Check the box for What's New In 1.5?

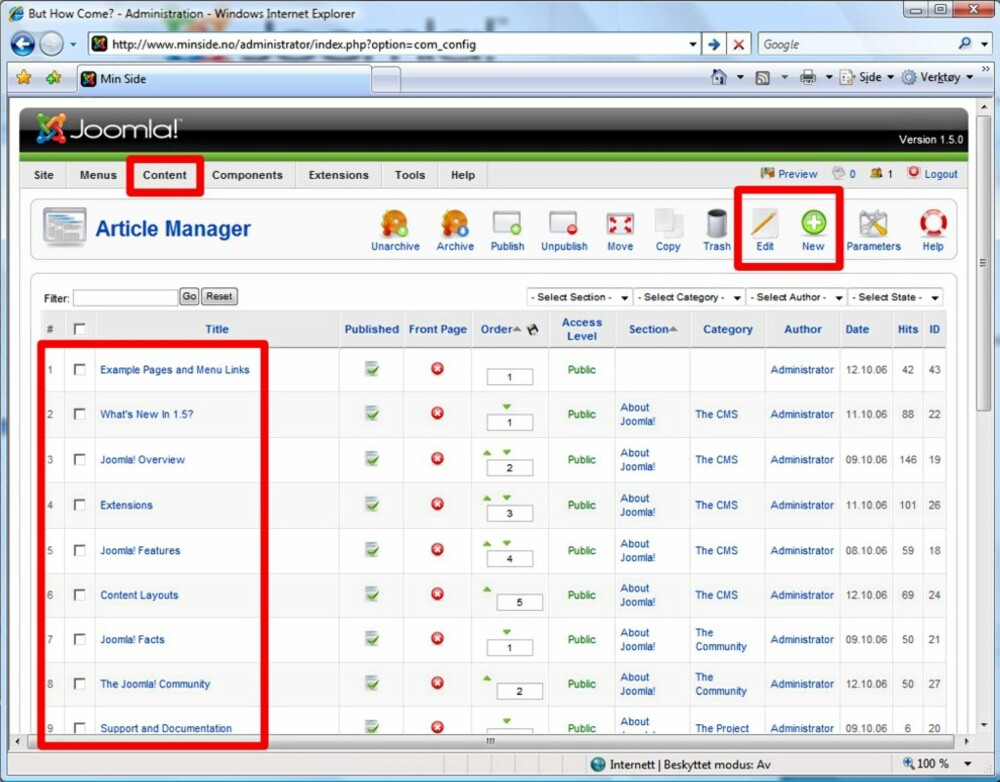click(80, 414)
